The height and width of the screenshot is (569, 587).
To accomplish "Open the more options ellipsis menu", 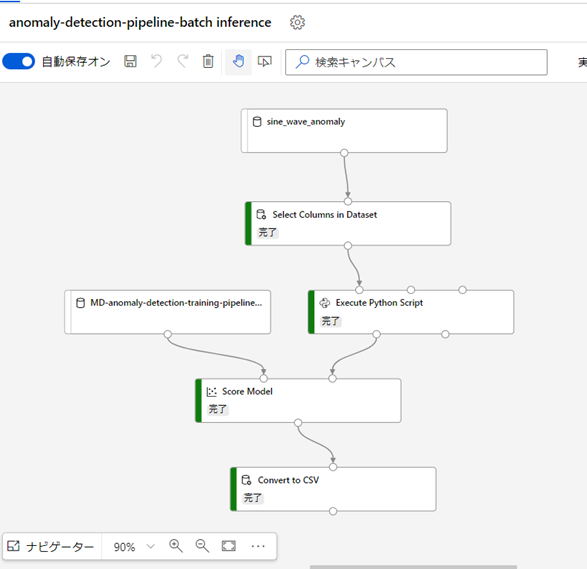I will pos(258,547).
